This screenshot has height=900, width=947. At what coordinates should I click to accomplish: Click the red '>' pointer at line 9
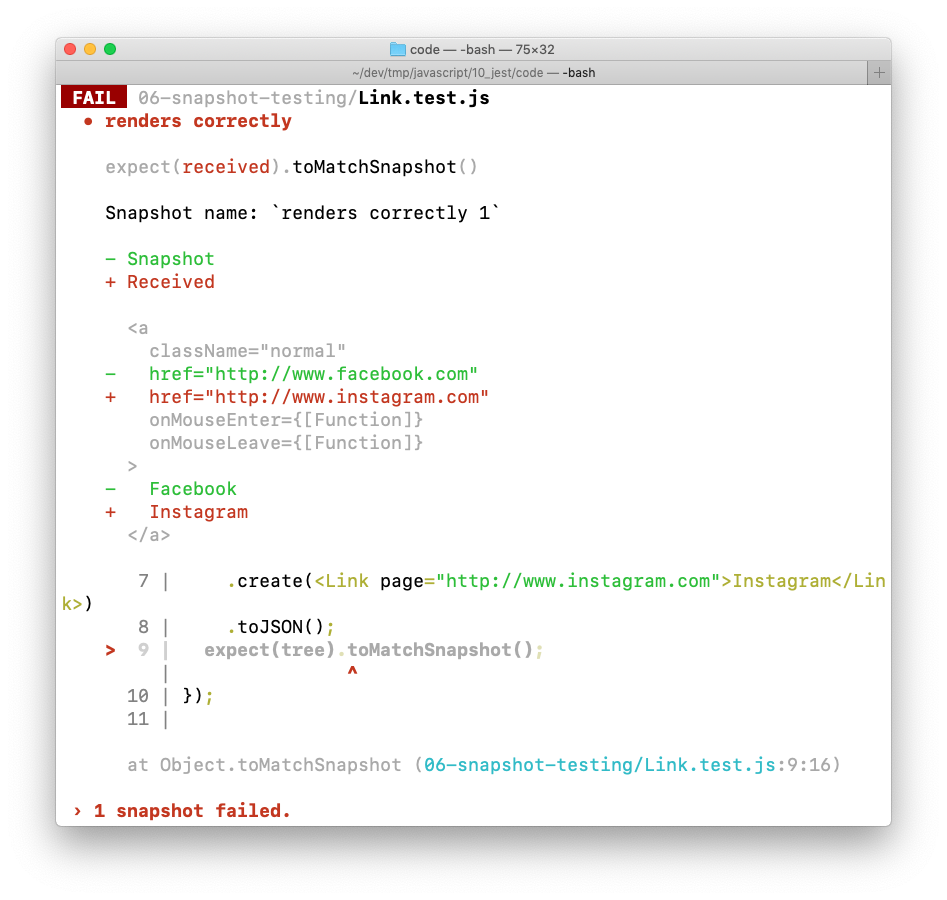[x=110, y=650]
